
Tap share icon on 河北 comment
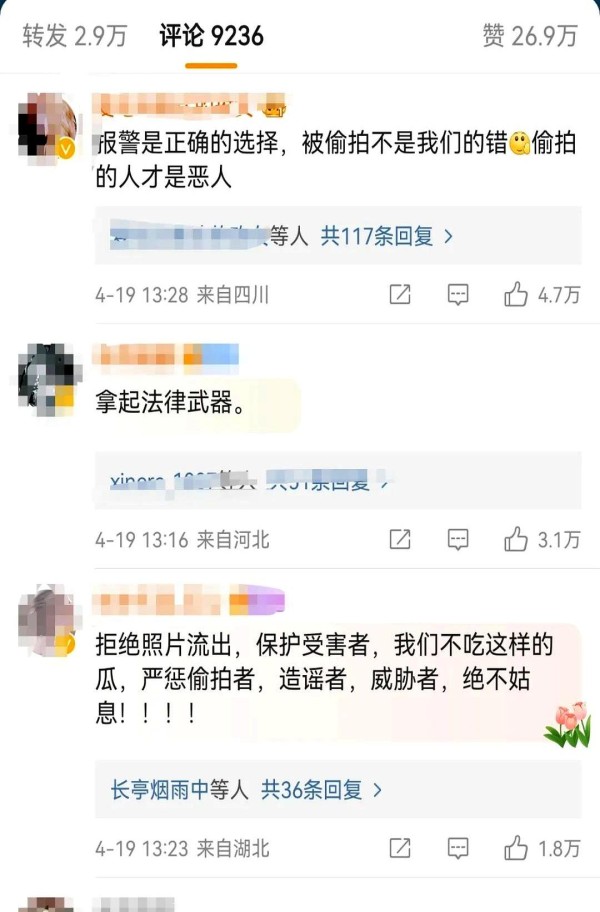pyautogui.click(x=400, y=540)
